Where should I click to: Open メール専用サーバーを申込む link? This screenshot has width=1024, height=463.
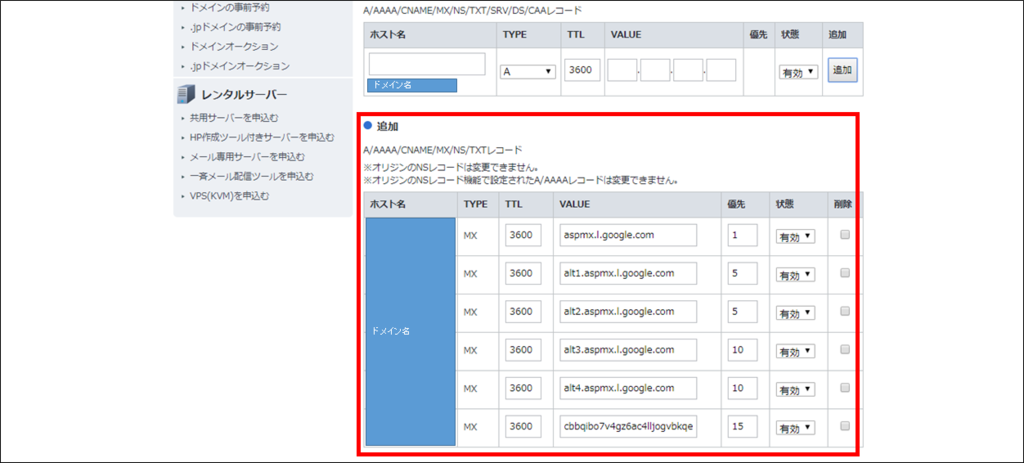coord(247,157)
